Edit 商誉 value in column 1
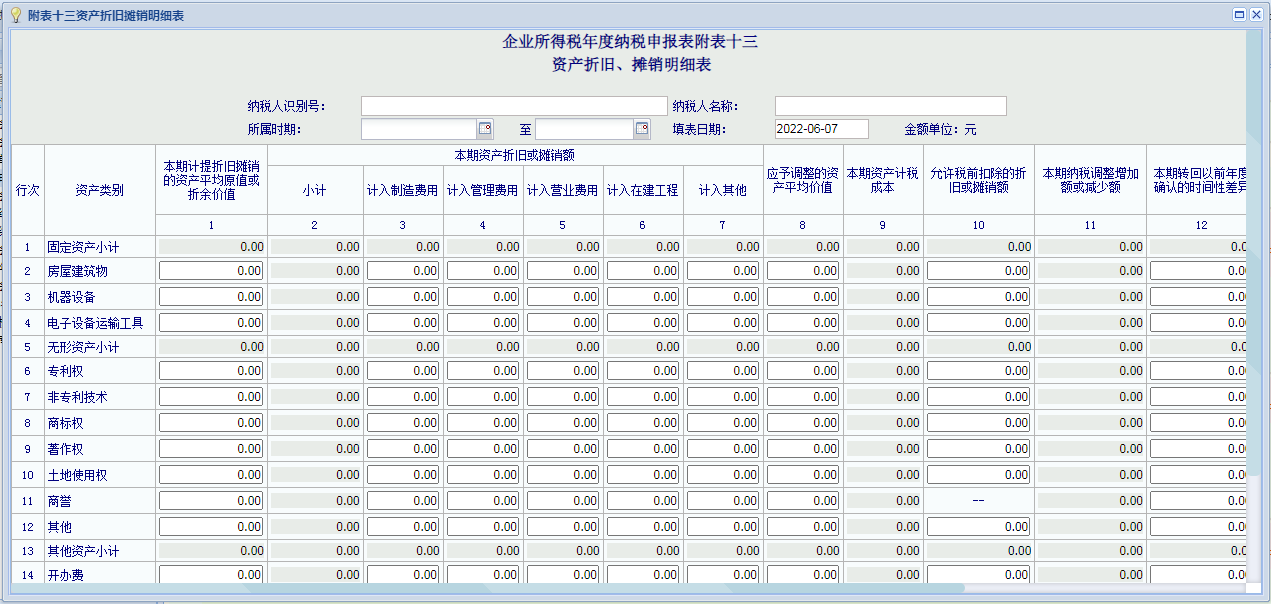This screenshot has width=1271, height=604. [x=211, y=501]
